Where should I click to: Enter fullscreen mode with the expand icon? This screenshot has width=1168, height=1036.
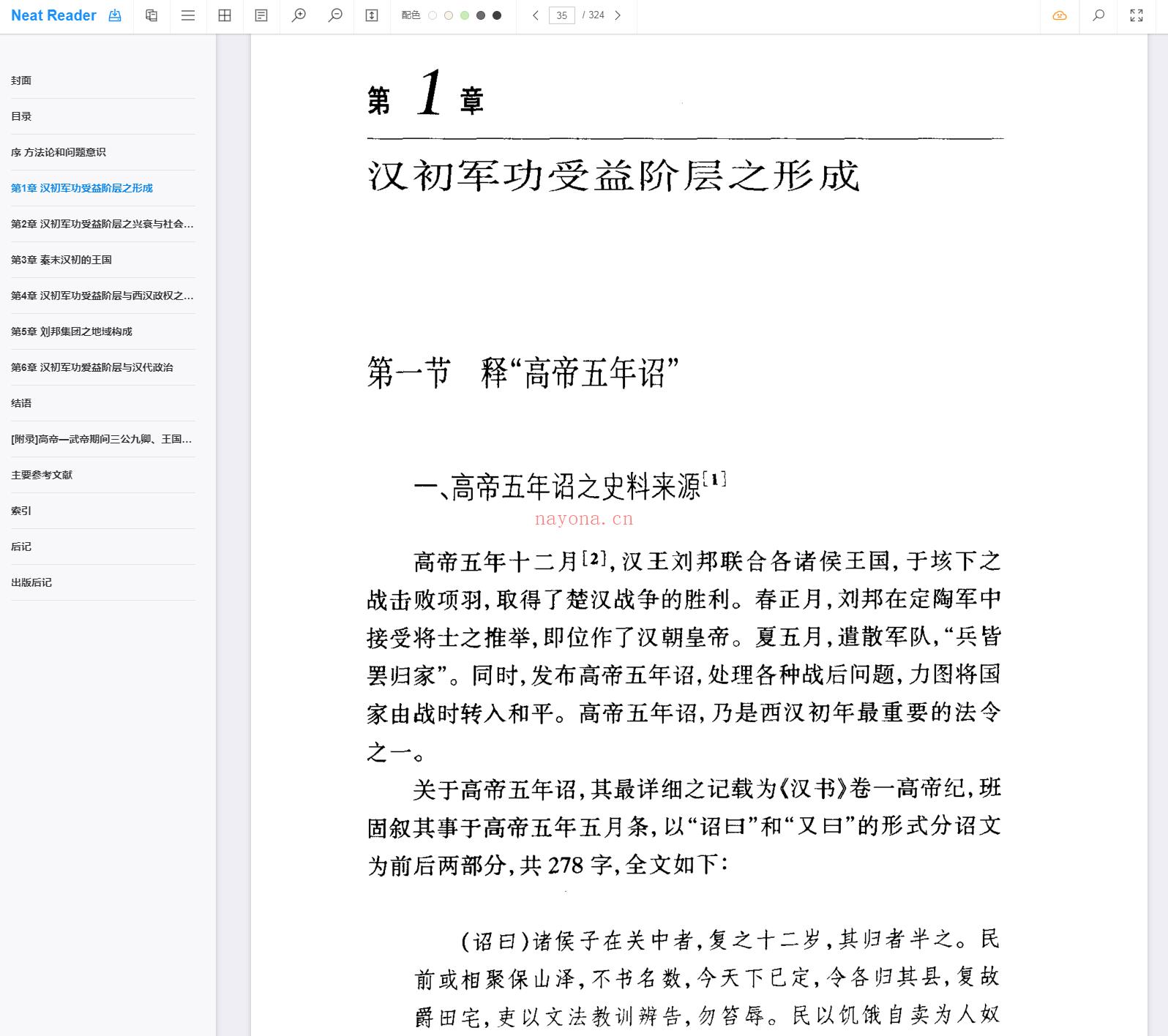point(1137,15)
